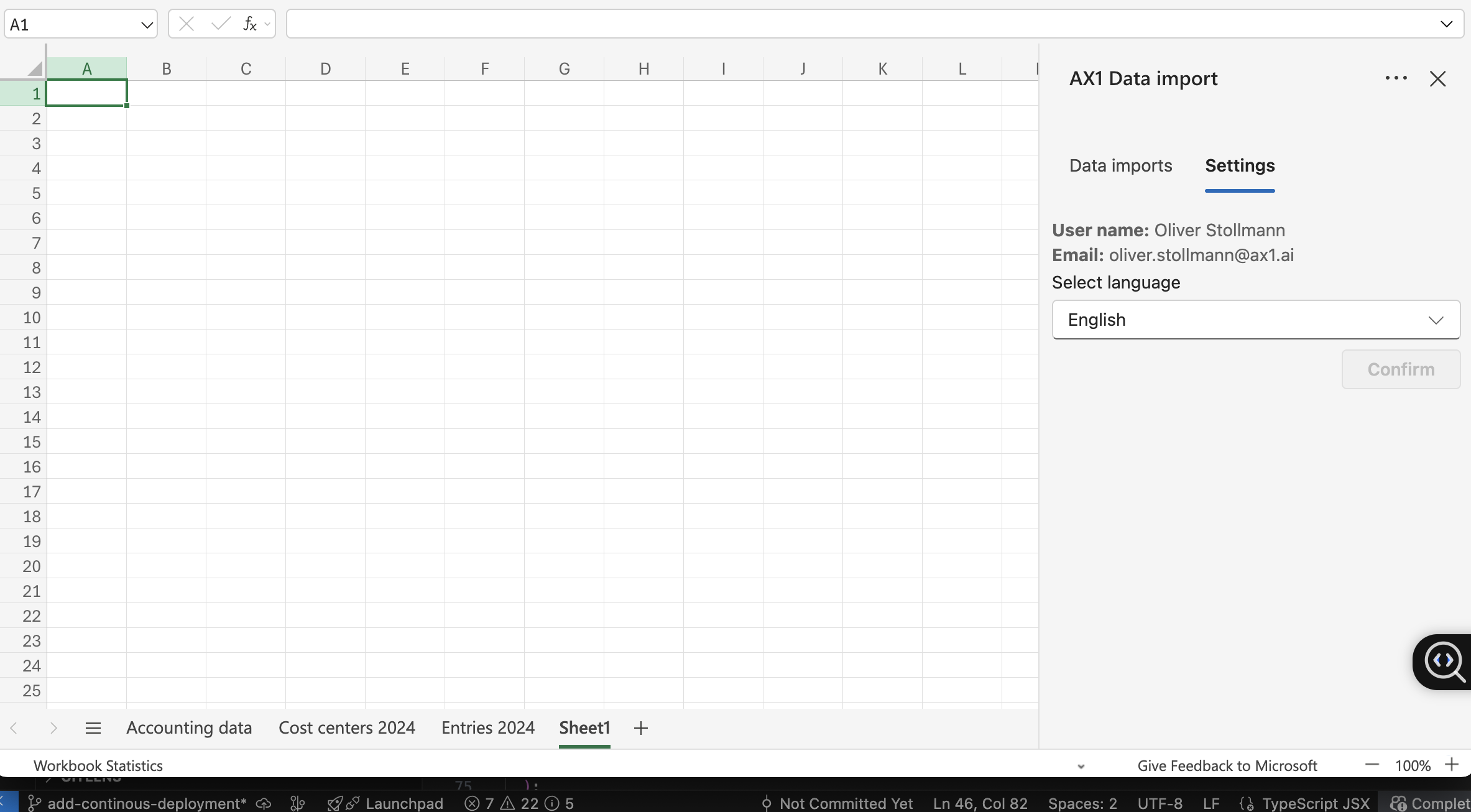The height and width of the screenshot is (812, 1471).
Task: Expand the formula bar chevron
Action: tap(1446, 24)
